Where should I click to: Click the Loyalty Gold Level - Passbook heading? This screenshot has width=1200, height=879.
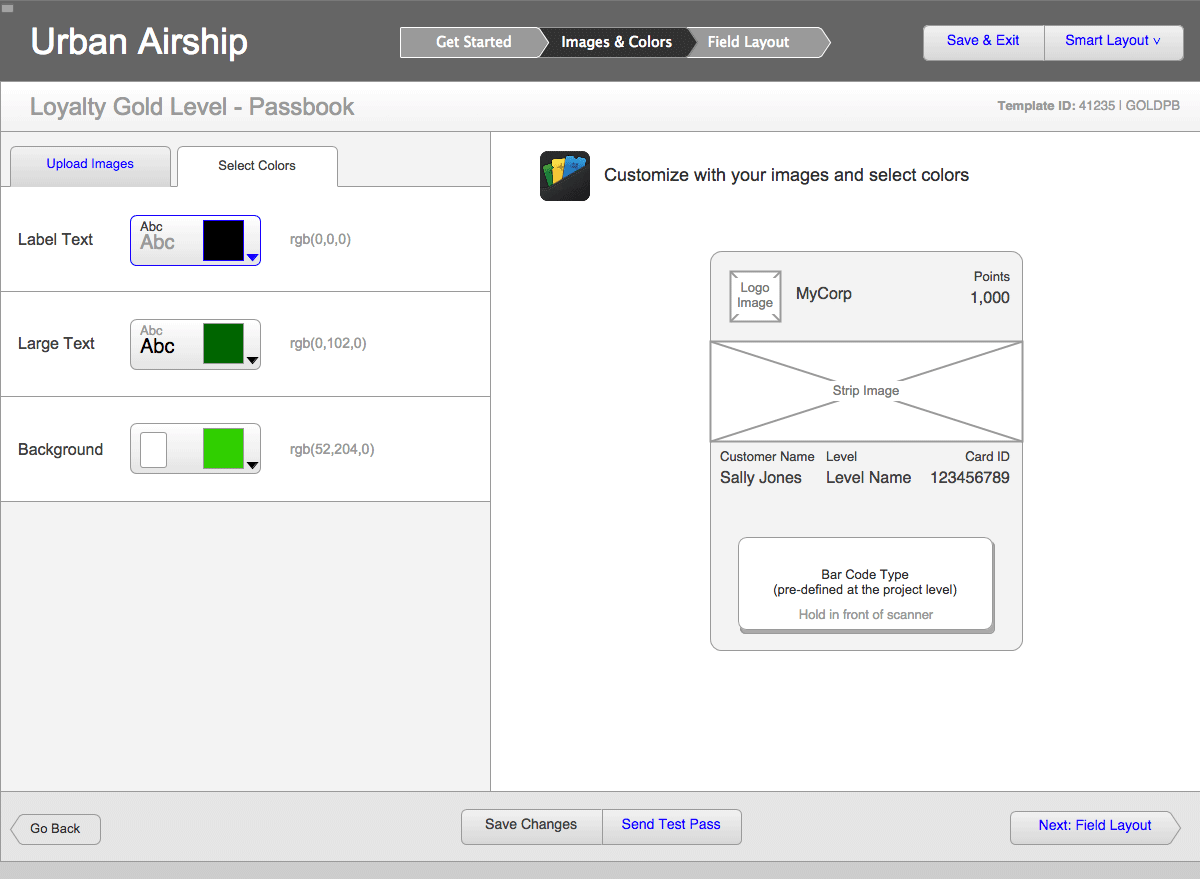pyautogui.click(x=192, y=107)
